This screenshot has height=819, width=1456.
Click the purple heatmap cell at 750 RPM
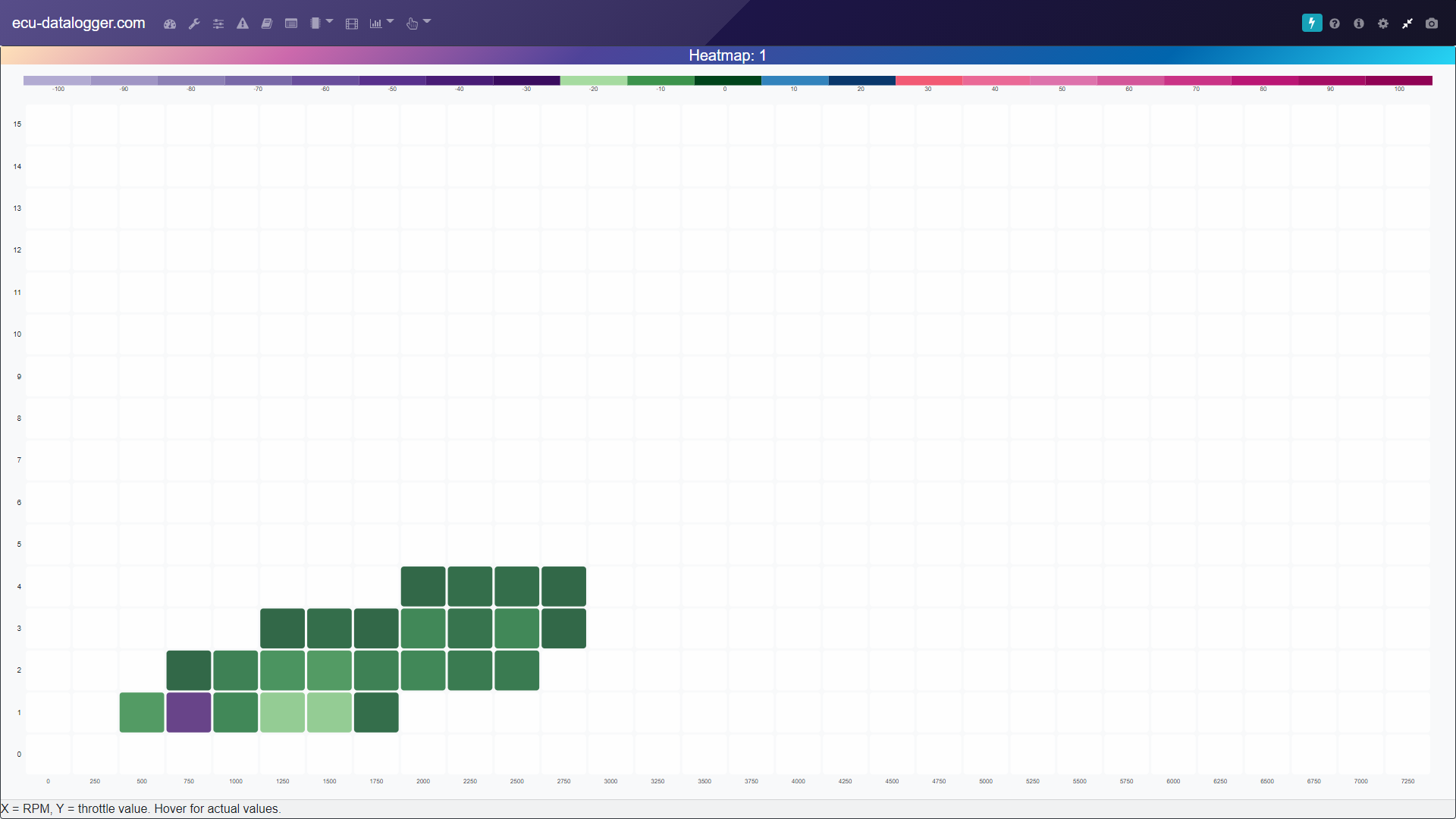pos(189,712)
